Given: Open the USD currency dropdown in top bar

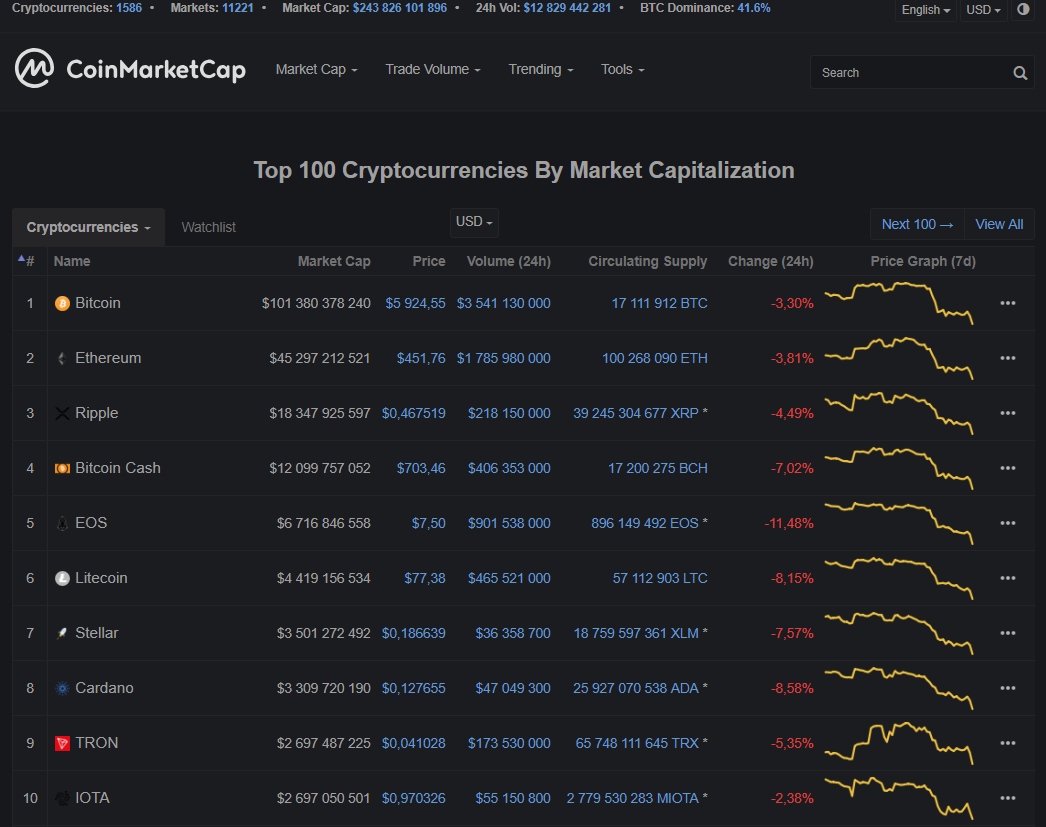Looking at the screenshot, I should pos(983,10).
